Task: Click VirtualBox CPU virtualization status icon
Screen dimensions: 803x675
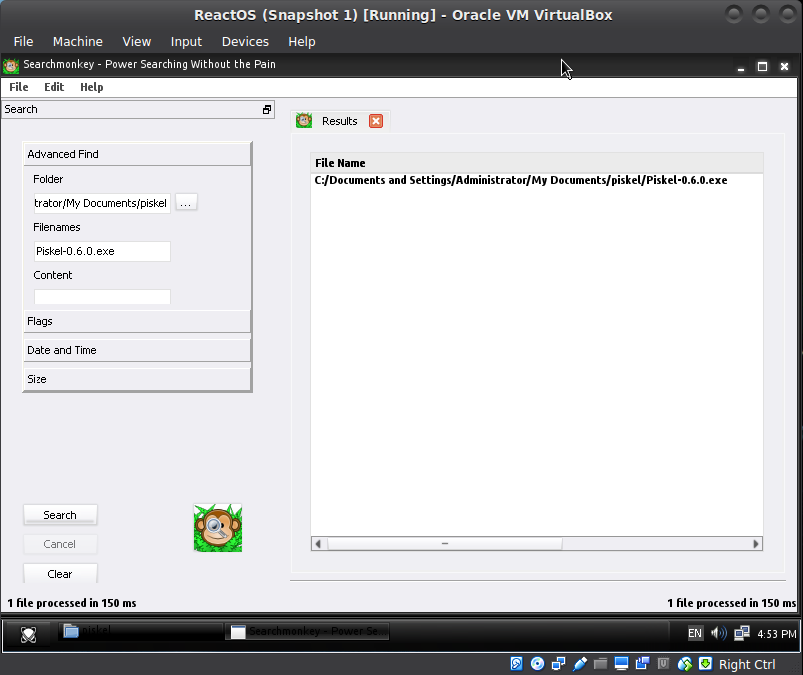Action: [663, 664]
